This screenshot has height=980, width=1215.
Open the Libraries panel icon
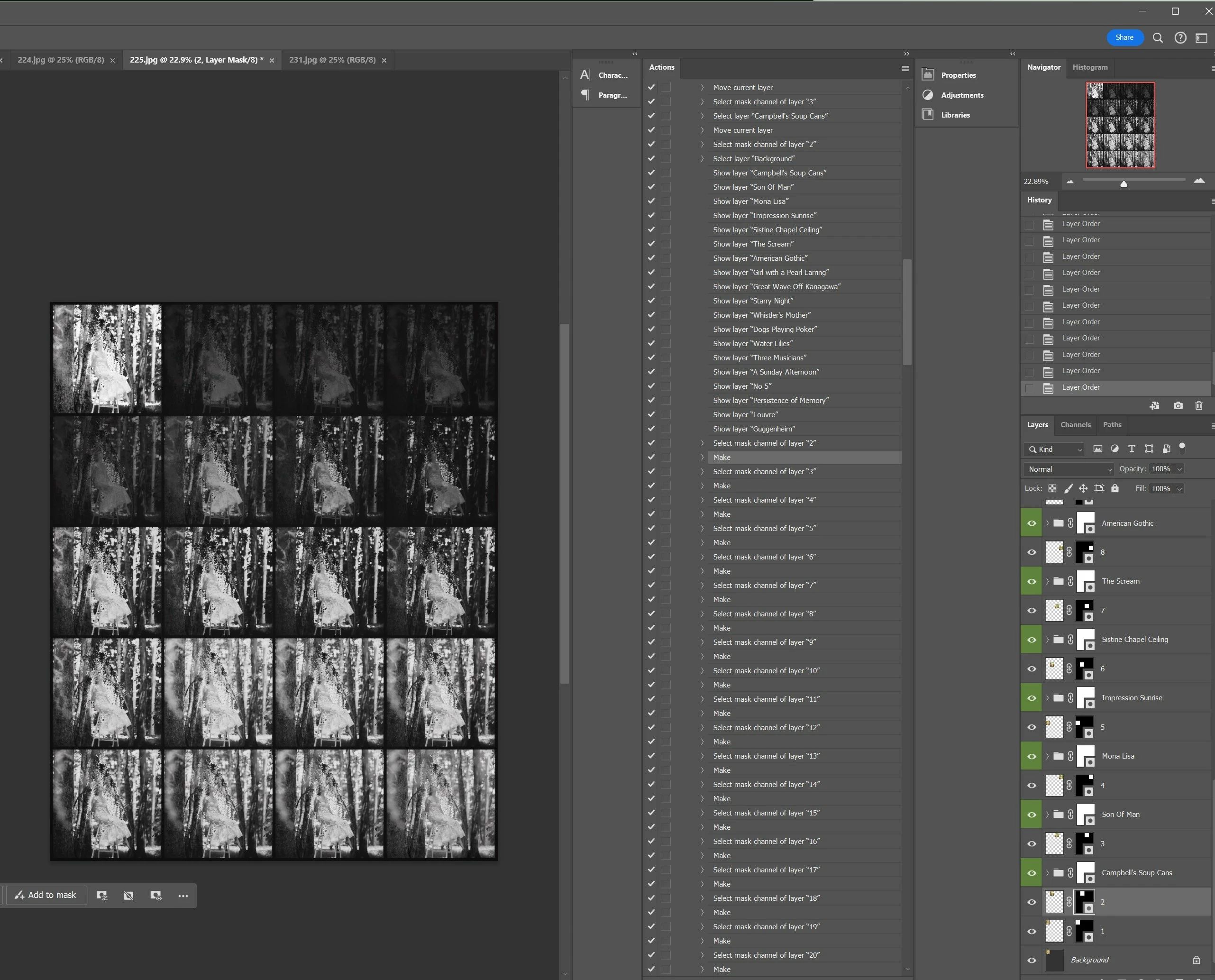927,115
